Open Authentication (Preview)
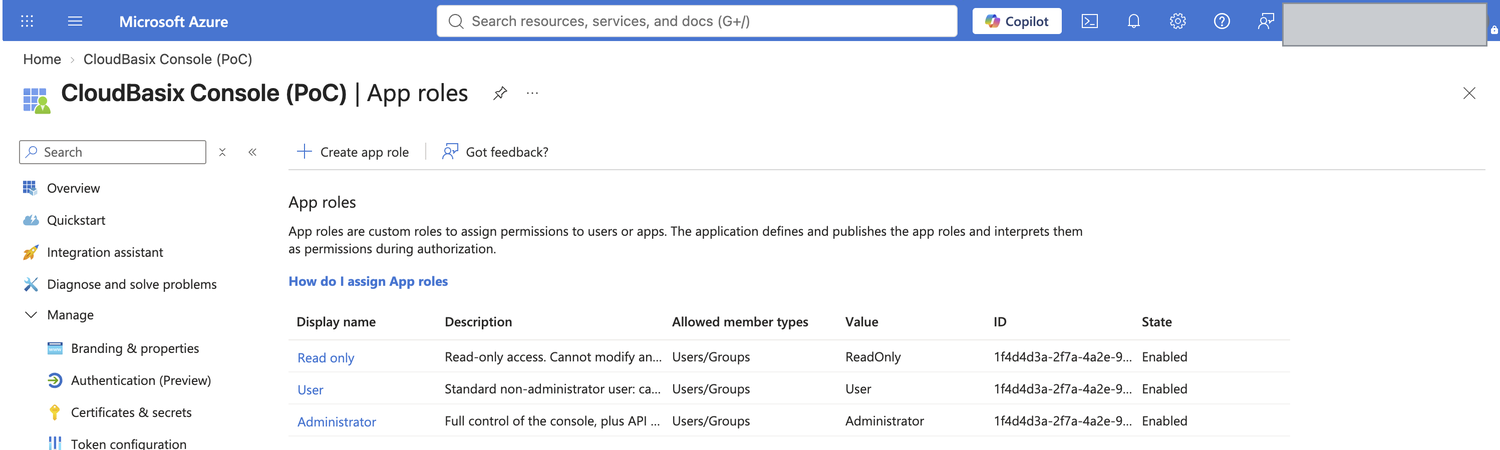The width and height of the screenshot is (1500, 450). click(141, 380)
